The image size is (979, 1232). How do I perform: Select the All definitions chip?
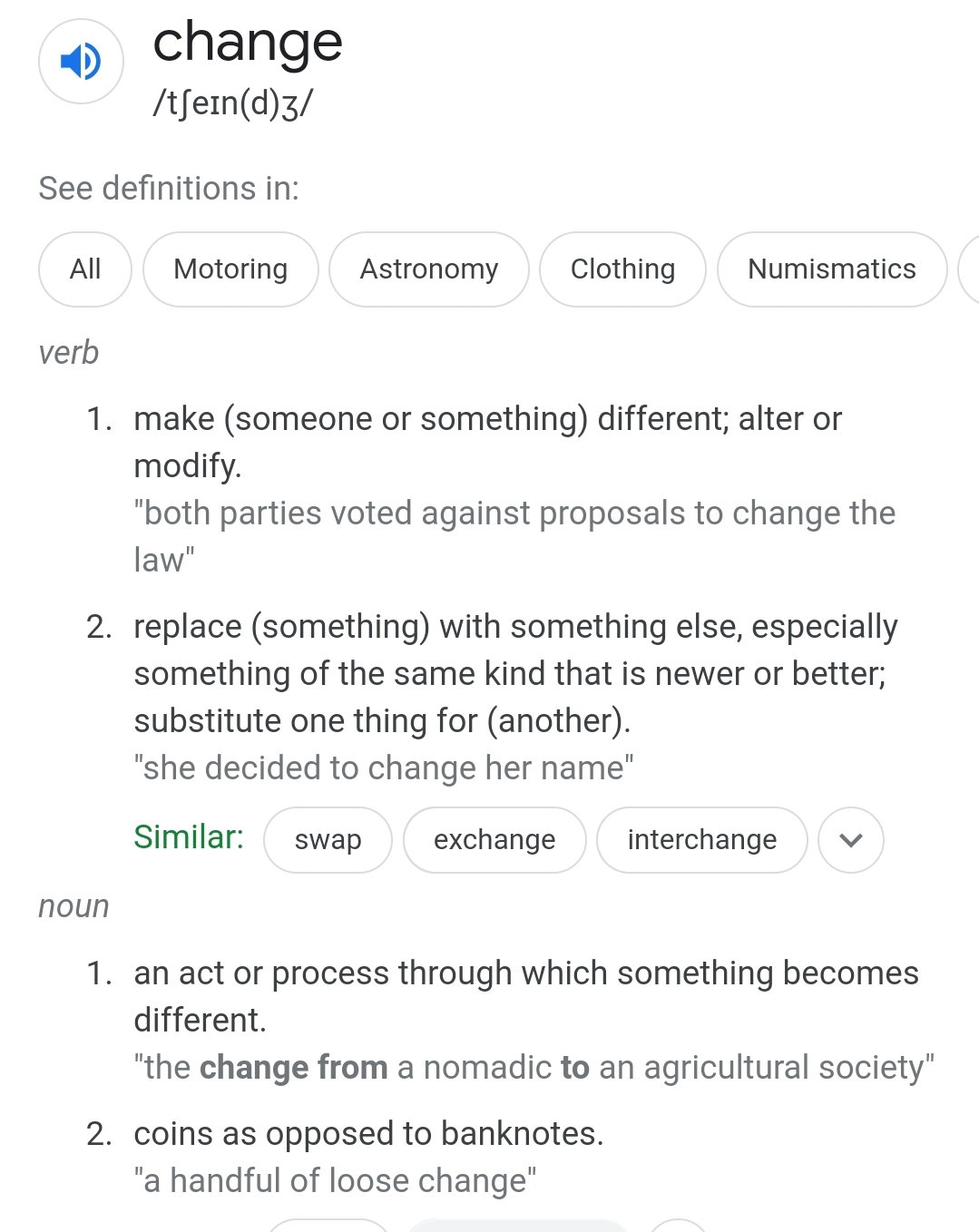85,269
